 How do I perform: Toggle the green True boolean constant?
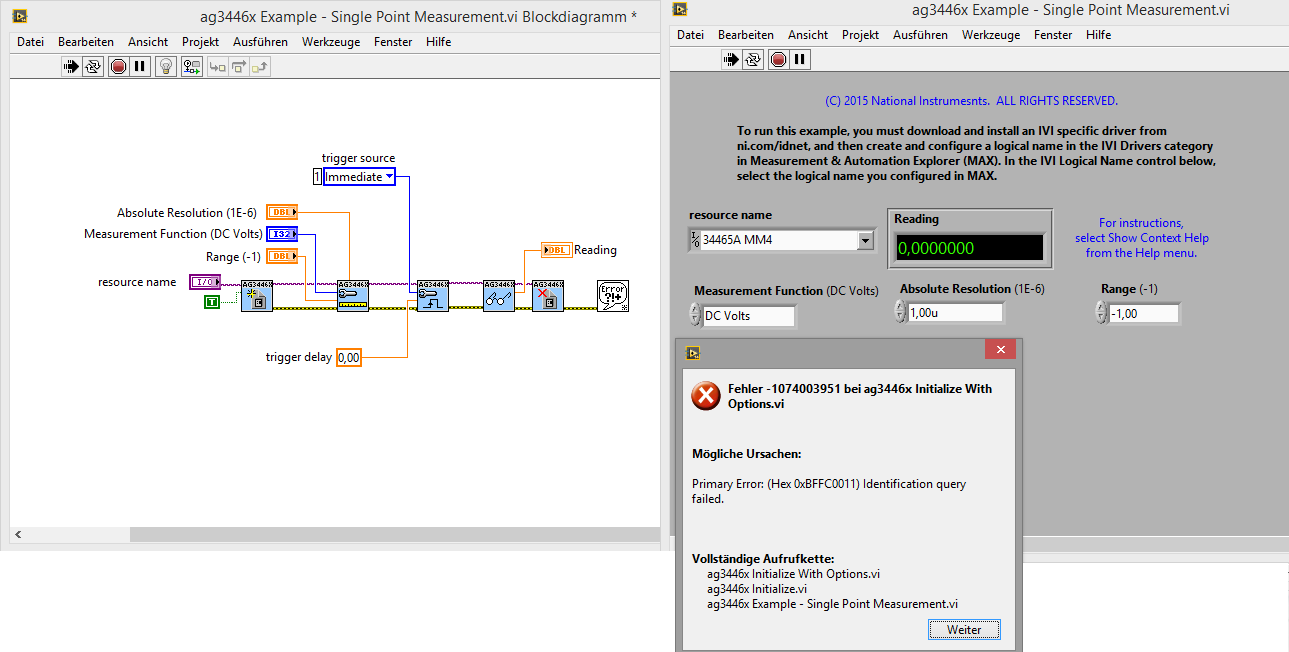coord(211,302)
